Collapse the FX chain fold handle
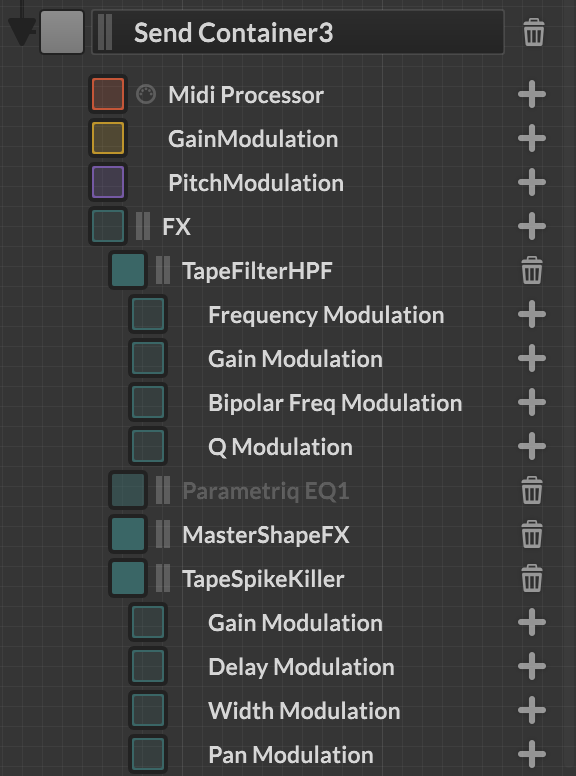 click(x=143, y=226)
